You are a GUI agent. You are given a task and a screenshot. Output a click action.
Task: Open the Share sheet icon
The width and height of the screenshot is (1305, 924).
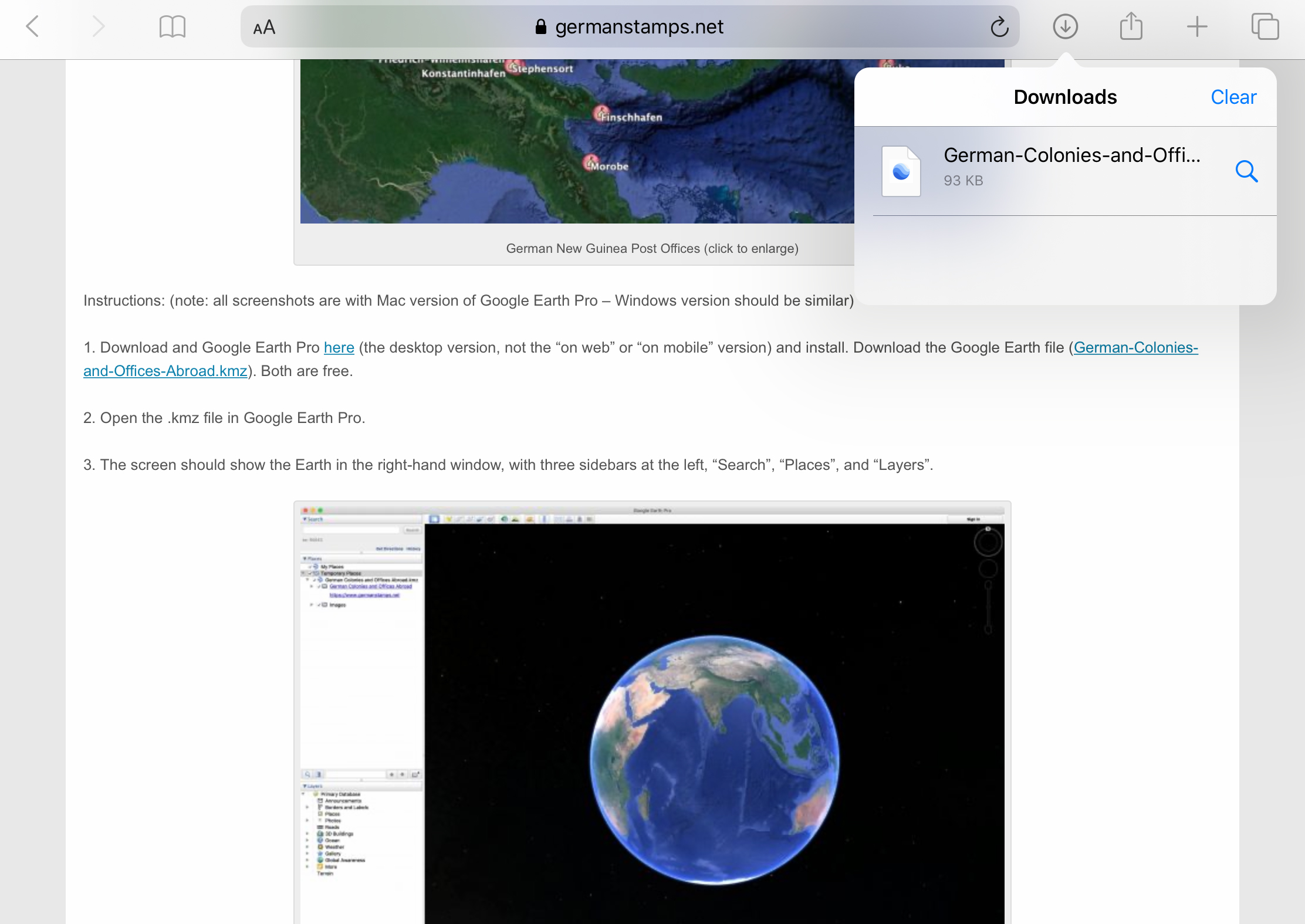[x=1131, y=26]
